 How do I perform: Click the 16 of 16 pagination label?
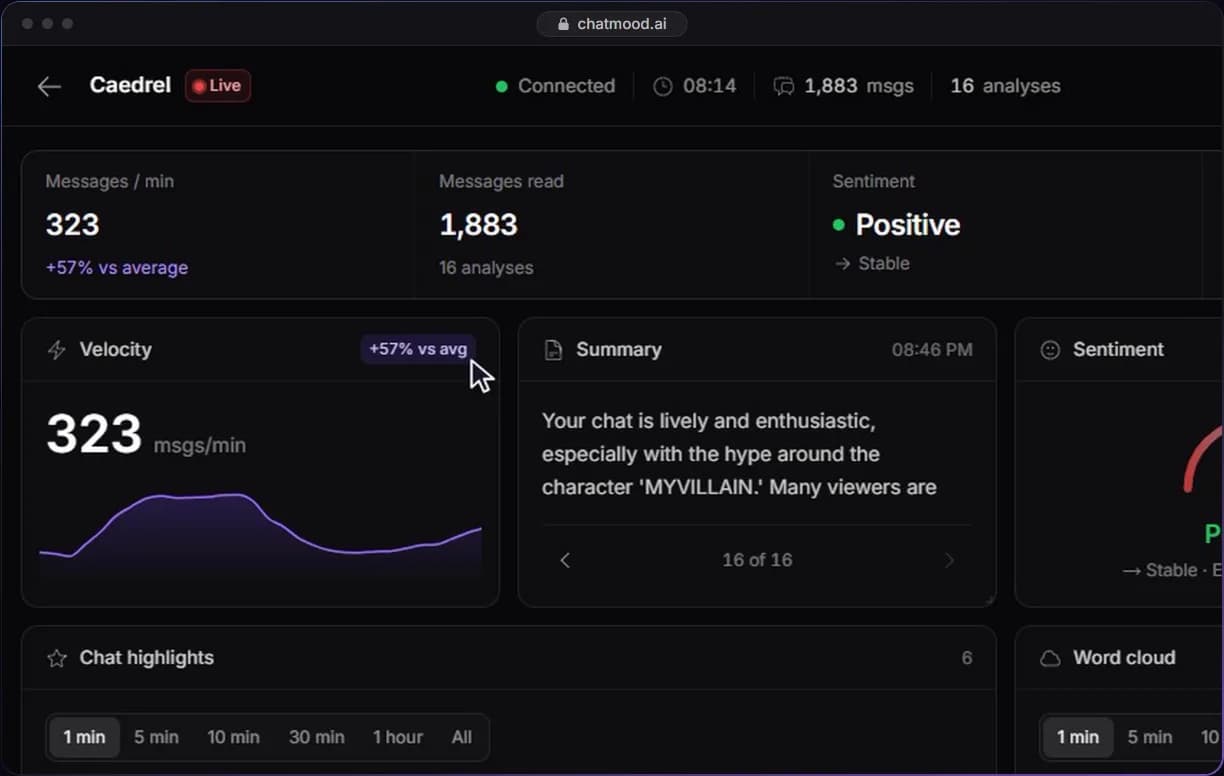pos(757,560)
